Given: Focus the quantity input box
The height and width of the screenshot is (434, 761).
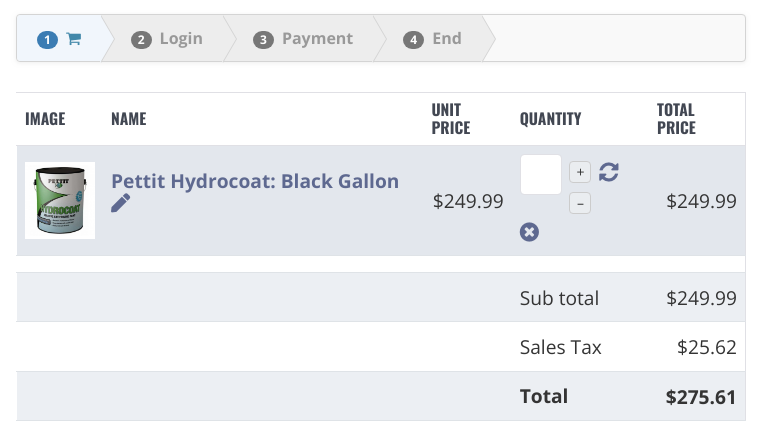Looking at the screenshot, I should pyautogui.click(x=541, y=175).
